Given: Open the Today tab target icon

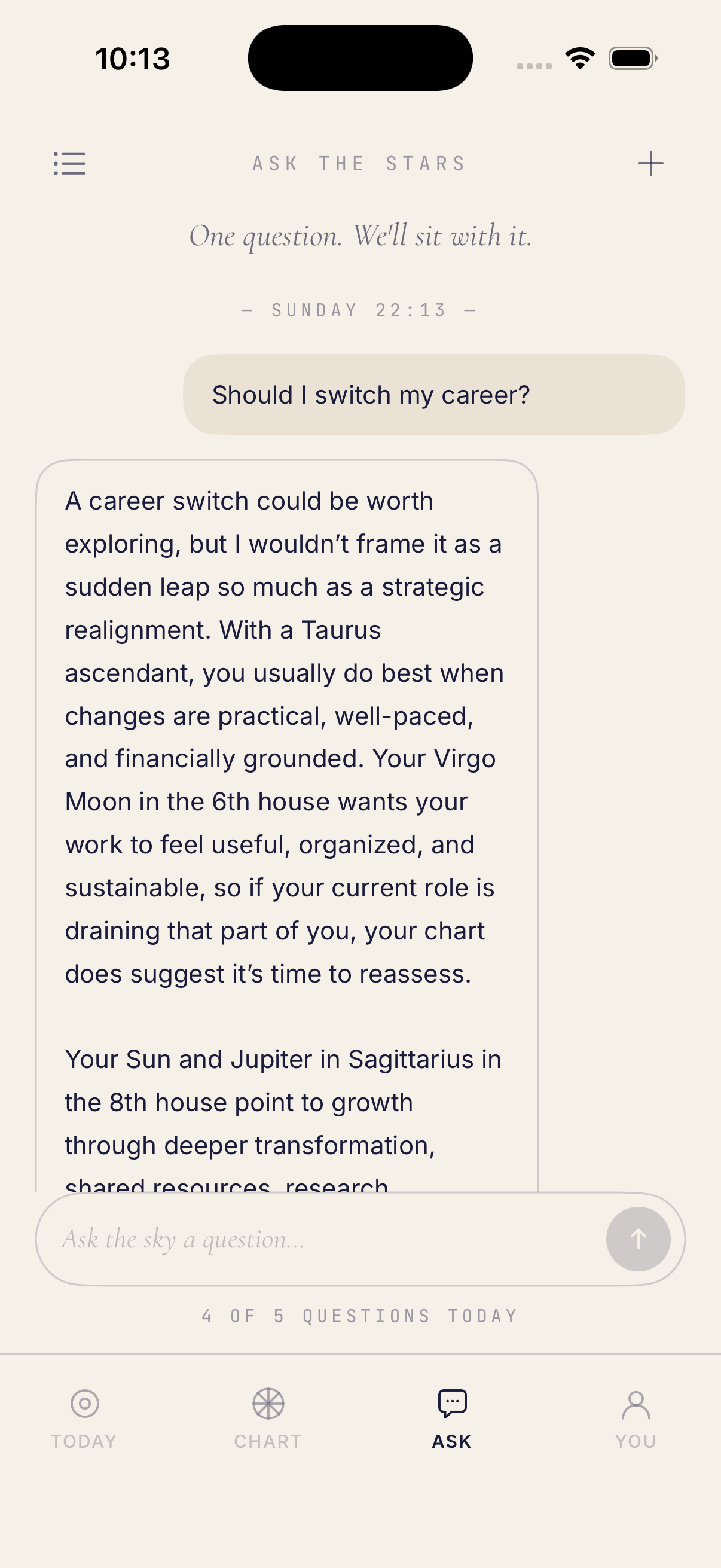Looking at the screenshot, I should pos(84,1403).
